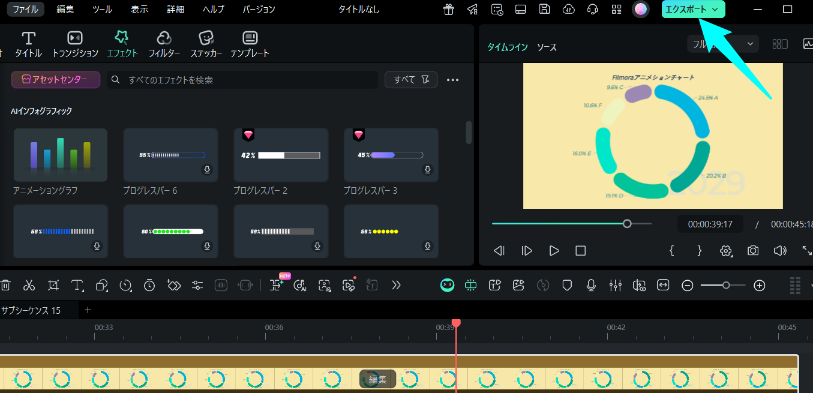Open the apps grid icon
Screen dimensions: 813x393
click(x=616, y=9)
